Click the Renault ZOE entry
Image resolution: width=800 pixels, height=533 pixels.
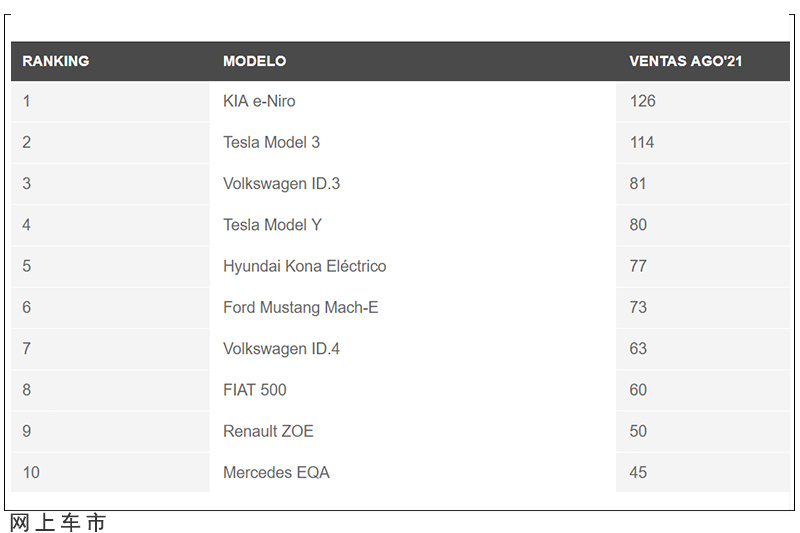[x=412, y=432]
